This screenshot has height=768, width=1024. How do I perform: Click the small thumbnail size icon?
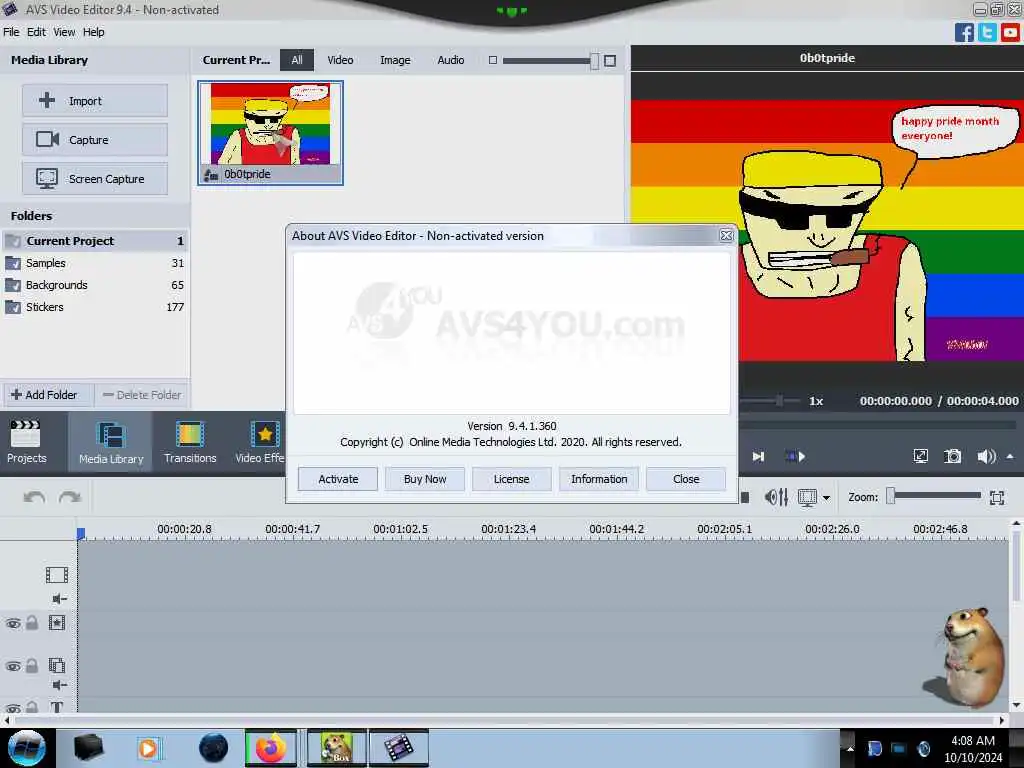point(493,60)
